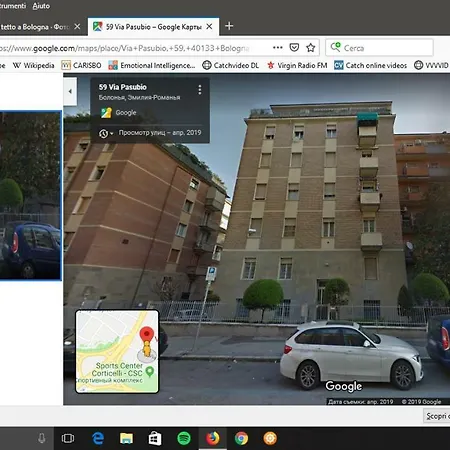Click the '© 2019 Google' copyright text
Screen dimensions: 450x450
421,402
